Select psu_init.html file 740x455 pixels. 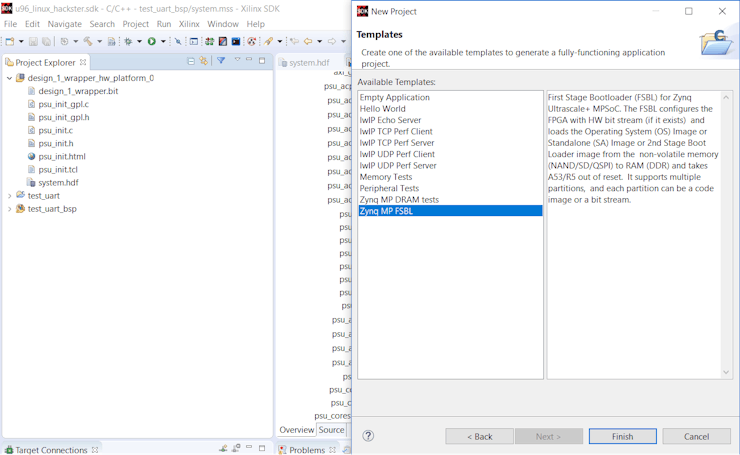click(62, 156)
